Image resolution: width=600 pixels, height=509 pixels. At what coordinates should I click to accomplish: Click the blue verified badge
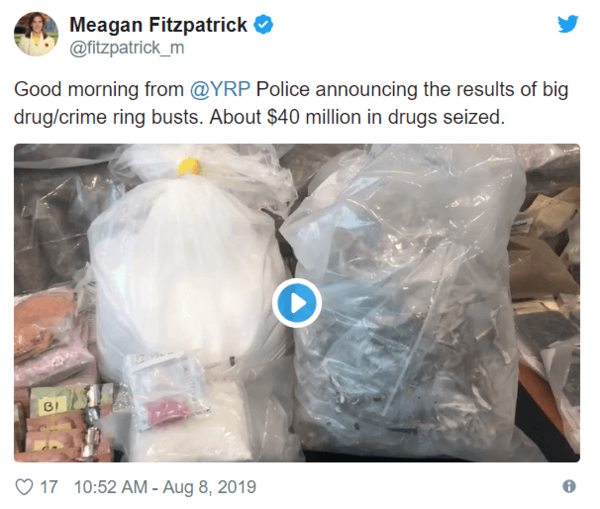(x=264, y=24)
